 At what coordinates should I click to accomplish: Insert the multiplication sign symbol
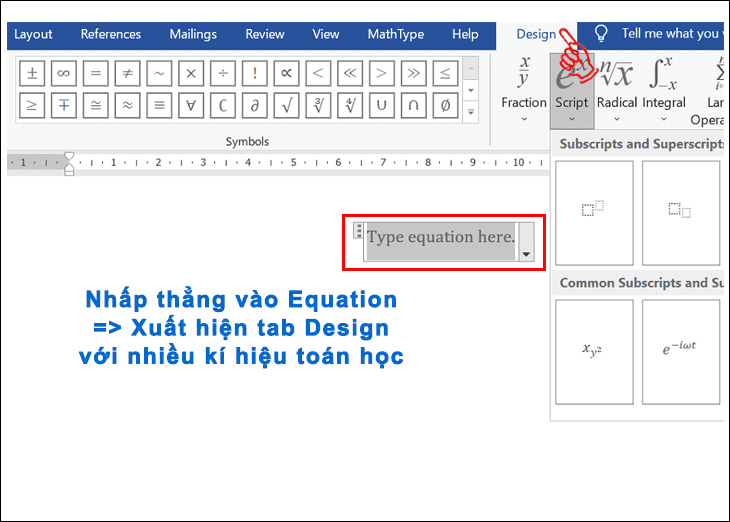click(x=191, y=73)
